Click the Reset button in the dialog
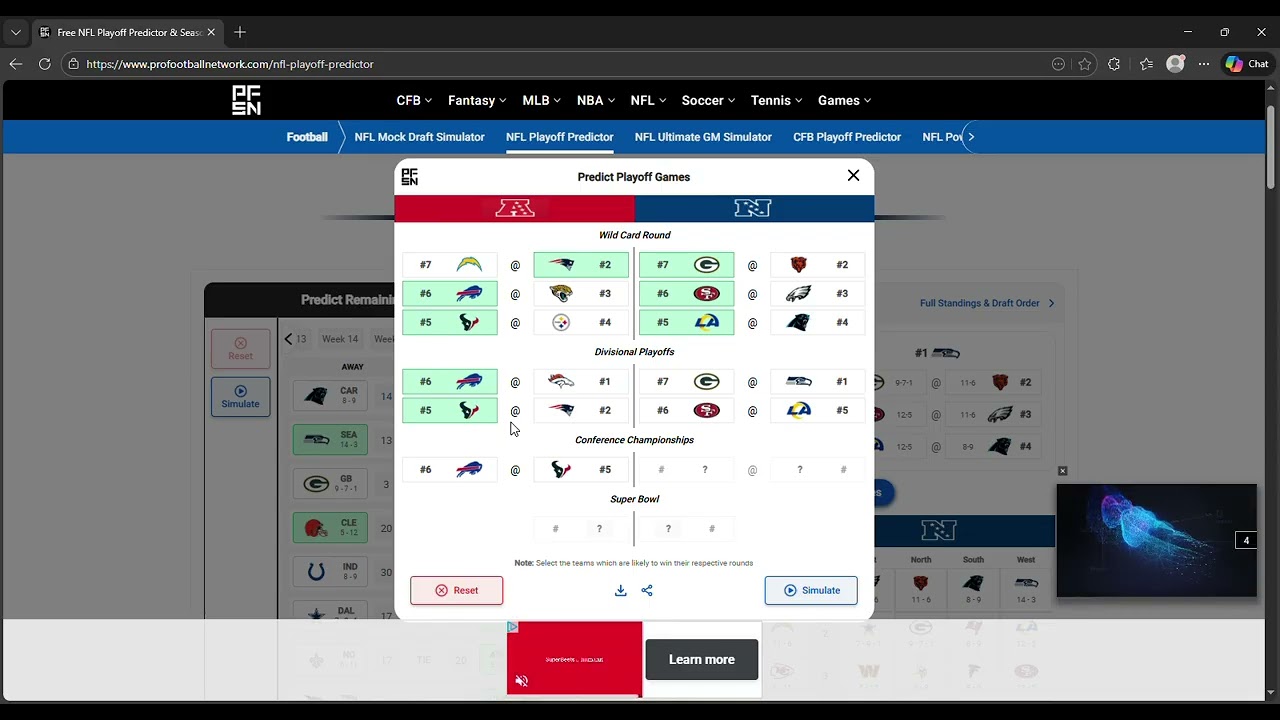The image size is (1280, 720). tap(456, 590)
